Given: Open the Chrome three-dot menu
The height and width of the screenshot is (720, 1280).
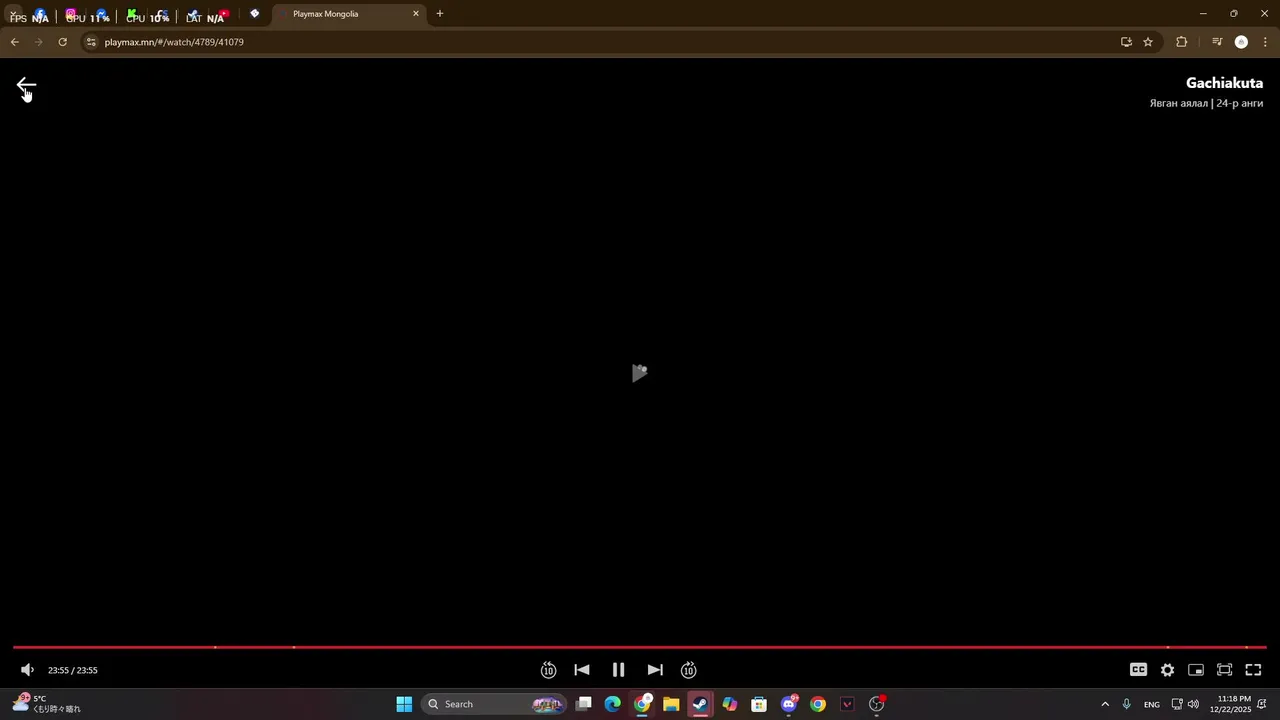Looking at the screenshot, I should point(1265,42).
